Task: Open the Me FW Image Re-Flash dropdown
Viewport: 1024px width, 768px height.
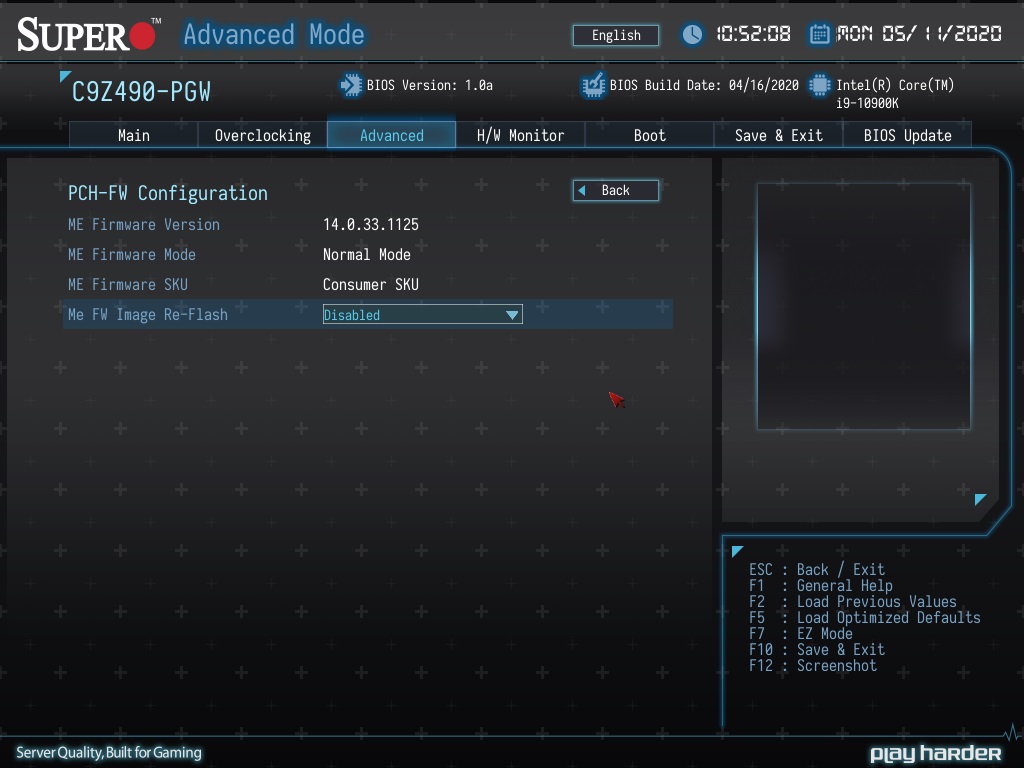Action: pyautogui.click(x=421, y=315)
